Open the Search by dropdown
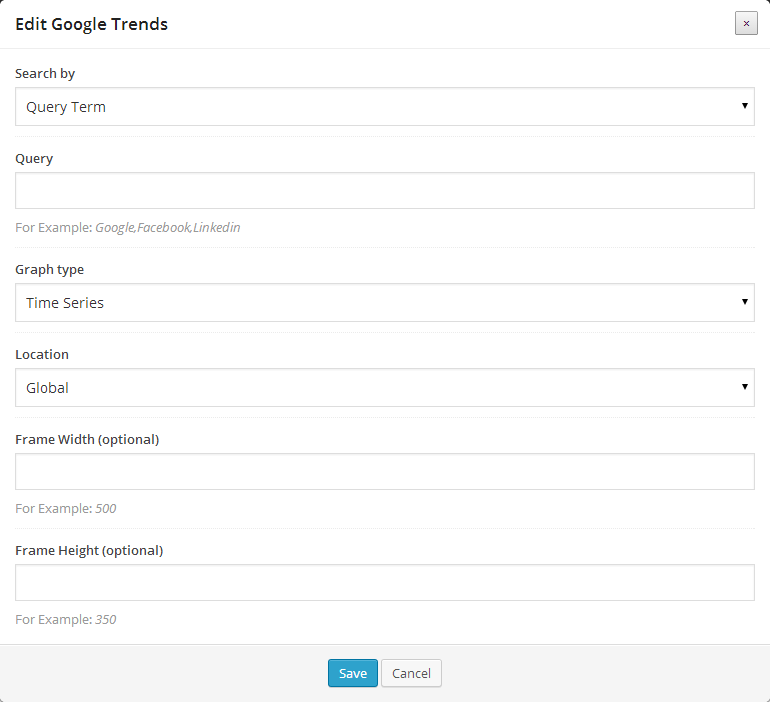Image resolution: width=770 pixels, height=702 pixels. point(384,107)
